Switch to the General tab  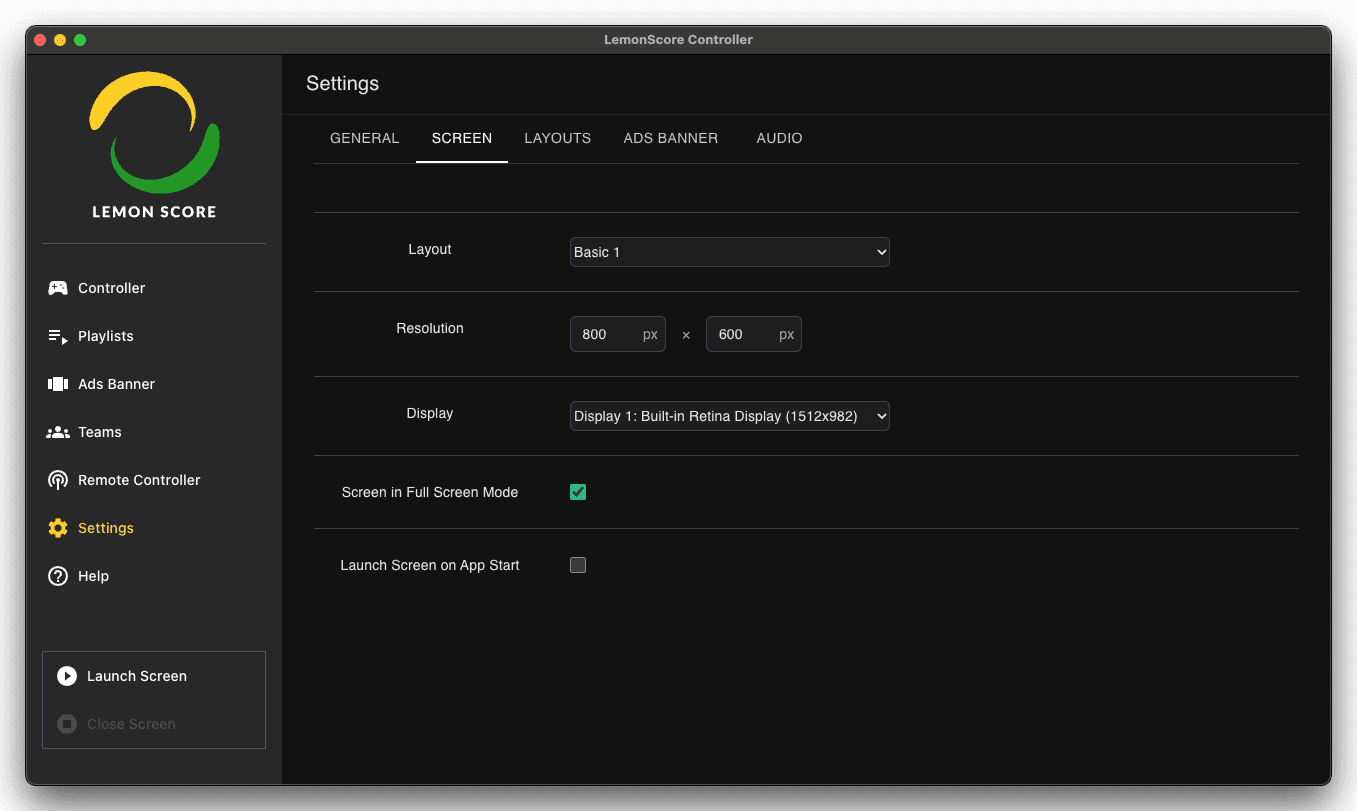(x=364, y=138)
